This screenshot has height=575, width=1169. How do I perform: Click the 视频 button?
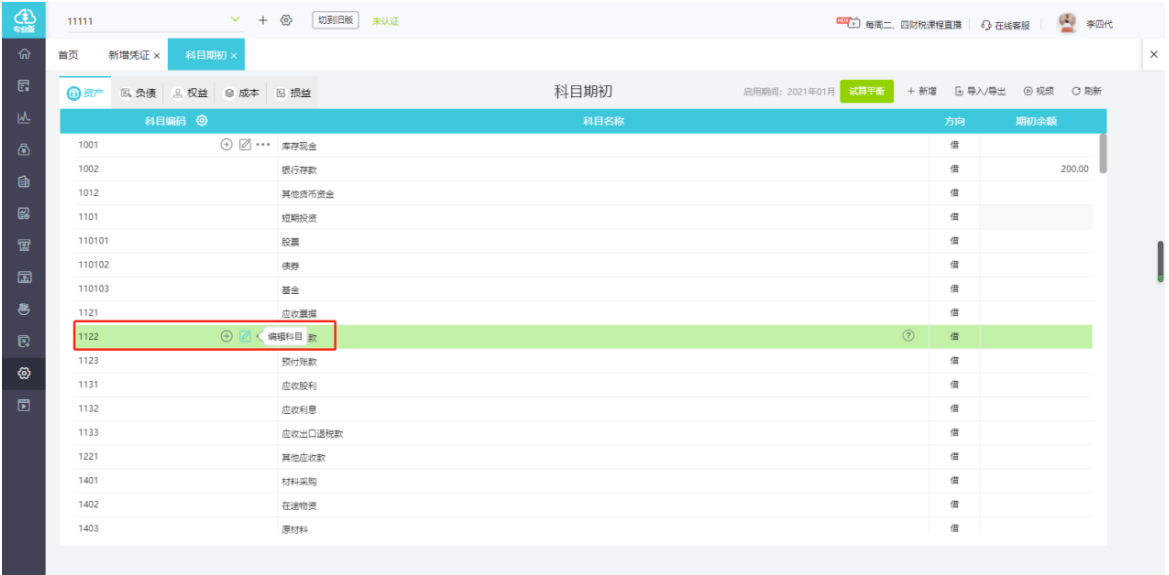(1039, 91)
